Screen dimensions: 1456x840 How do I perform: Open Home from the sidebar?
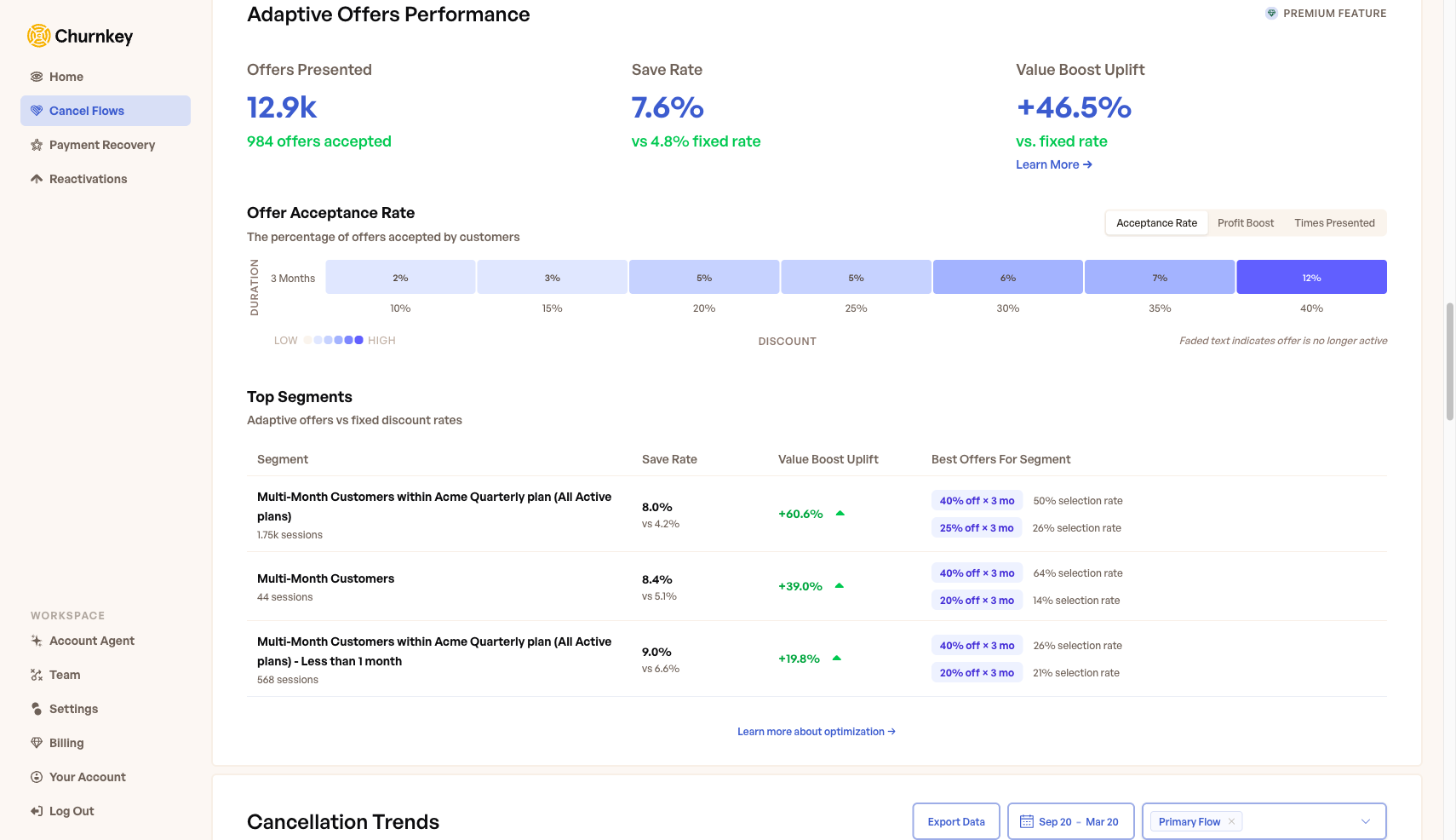click(x=66, y=77)
